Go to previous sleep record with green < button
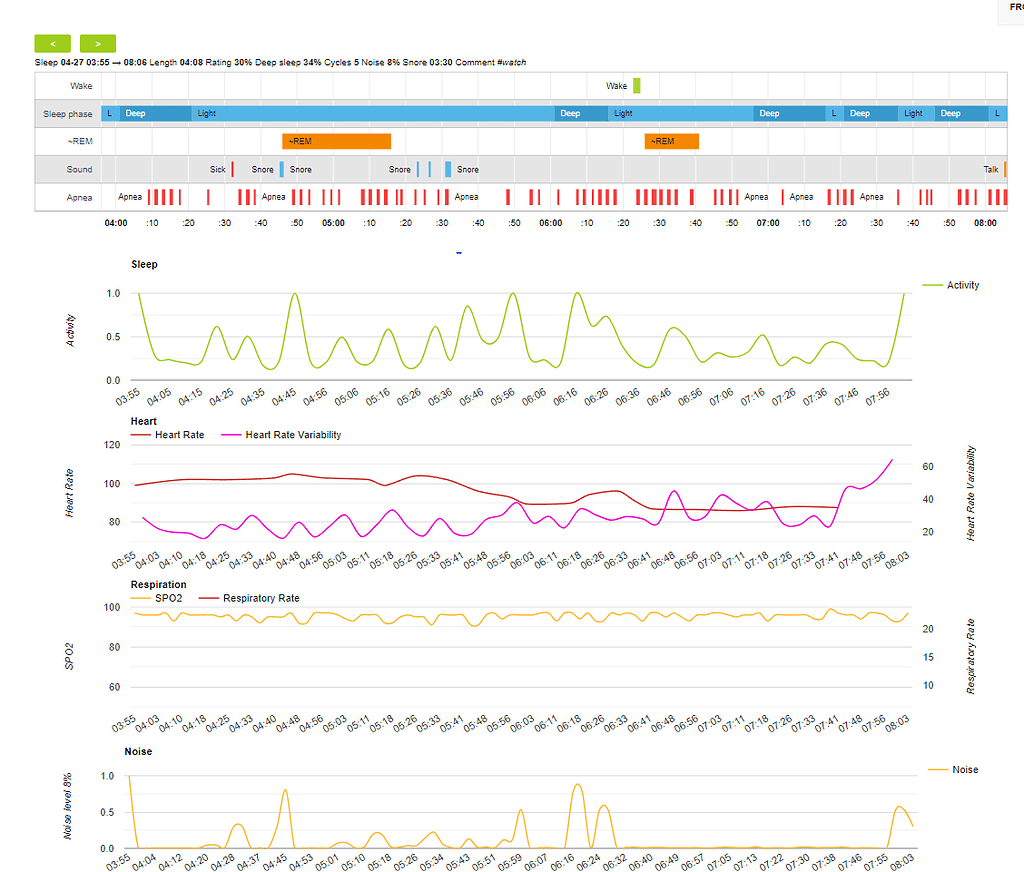This screenshot has height=872, width=1024. [x=52, y=44]
